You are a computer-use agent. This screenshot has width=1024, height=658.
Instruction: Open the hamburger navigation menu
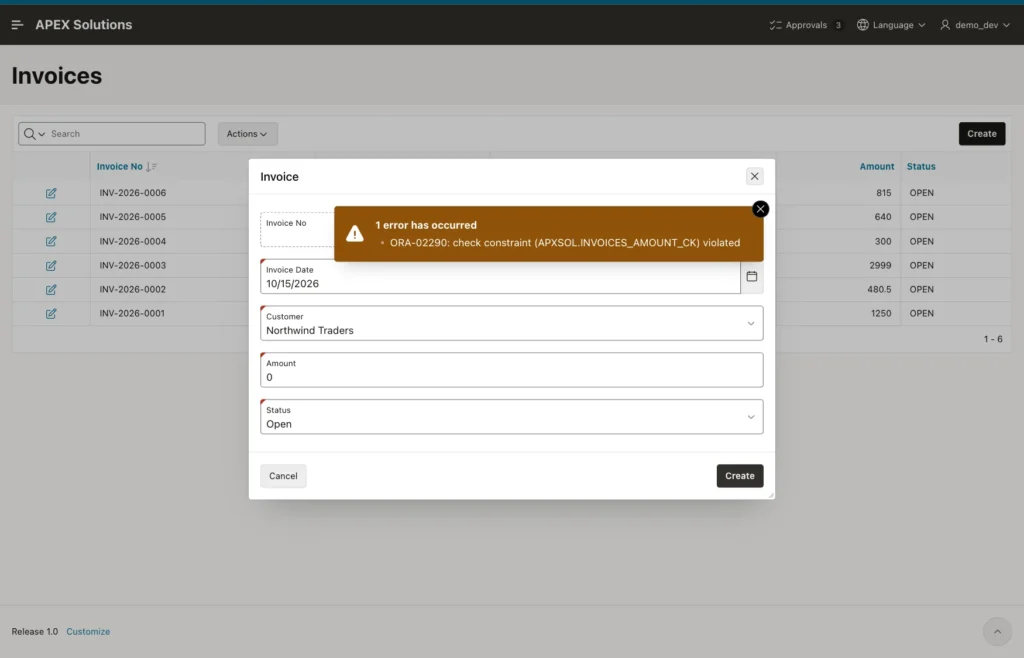pos(18,25)
